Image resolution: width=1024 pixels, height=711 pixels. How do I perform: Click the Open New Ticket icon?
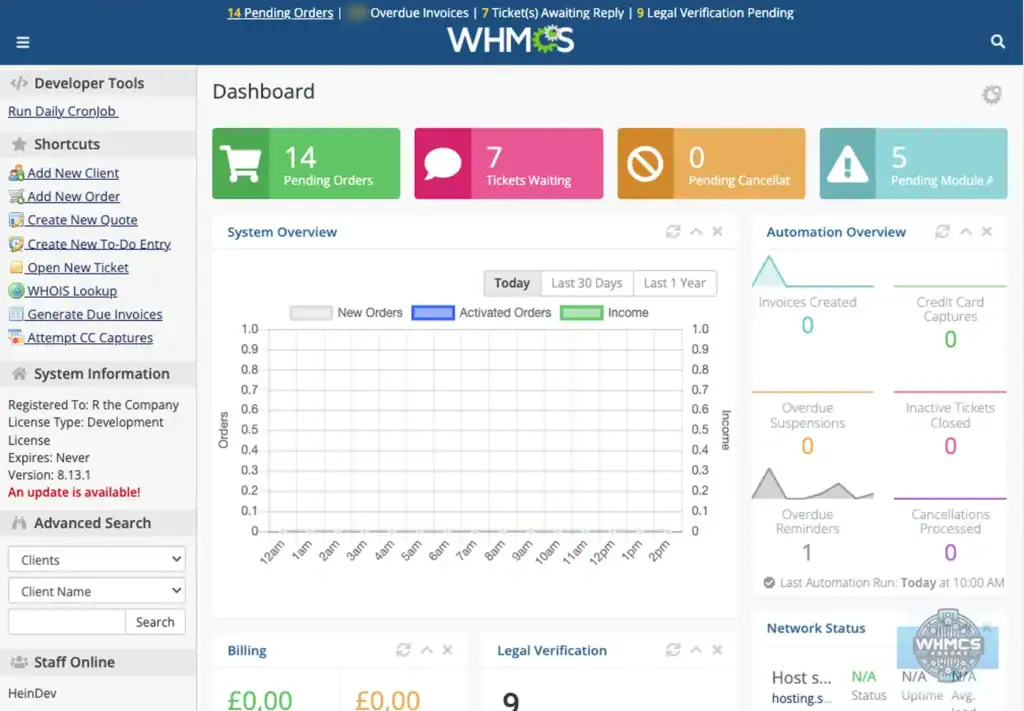click(16, 268)
